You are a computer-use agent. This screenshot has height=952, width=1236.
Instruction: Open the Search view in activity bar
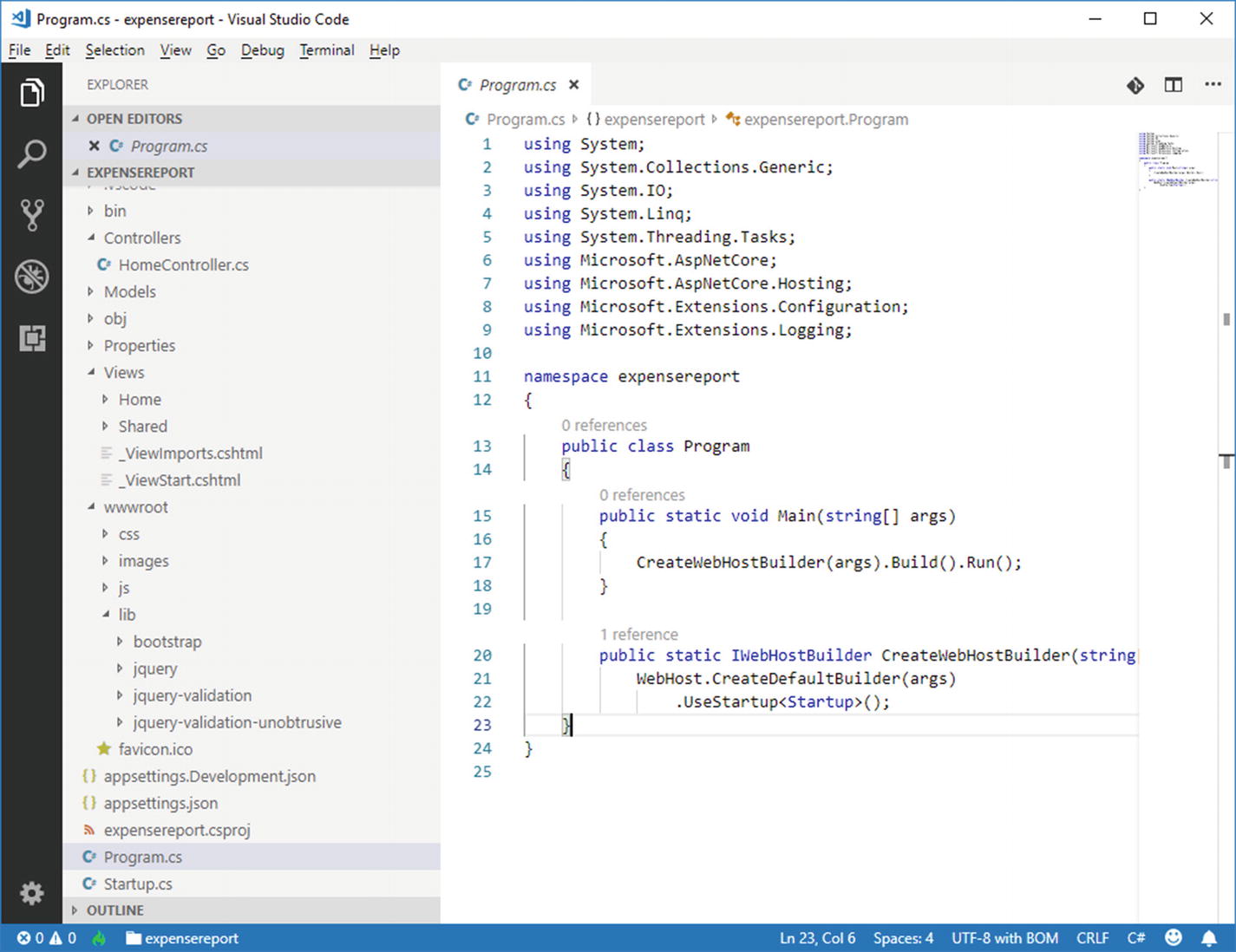pyautogui.click(x=31, y=154)
